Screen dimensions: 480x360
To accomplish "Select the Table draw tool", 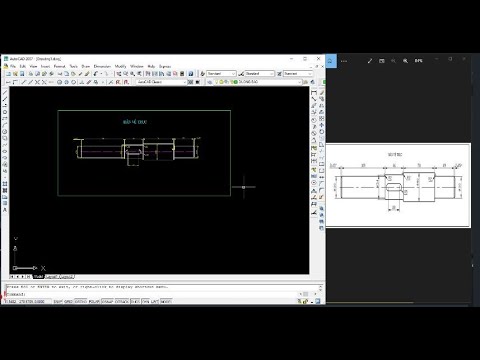I will 5,203.
